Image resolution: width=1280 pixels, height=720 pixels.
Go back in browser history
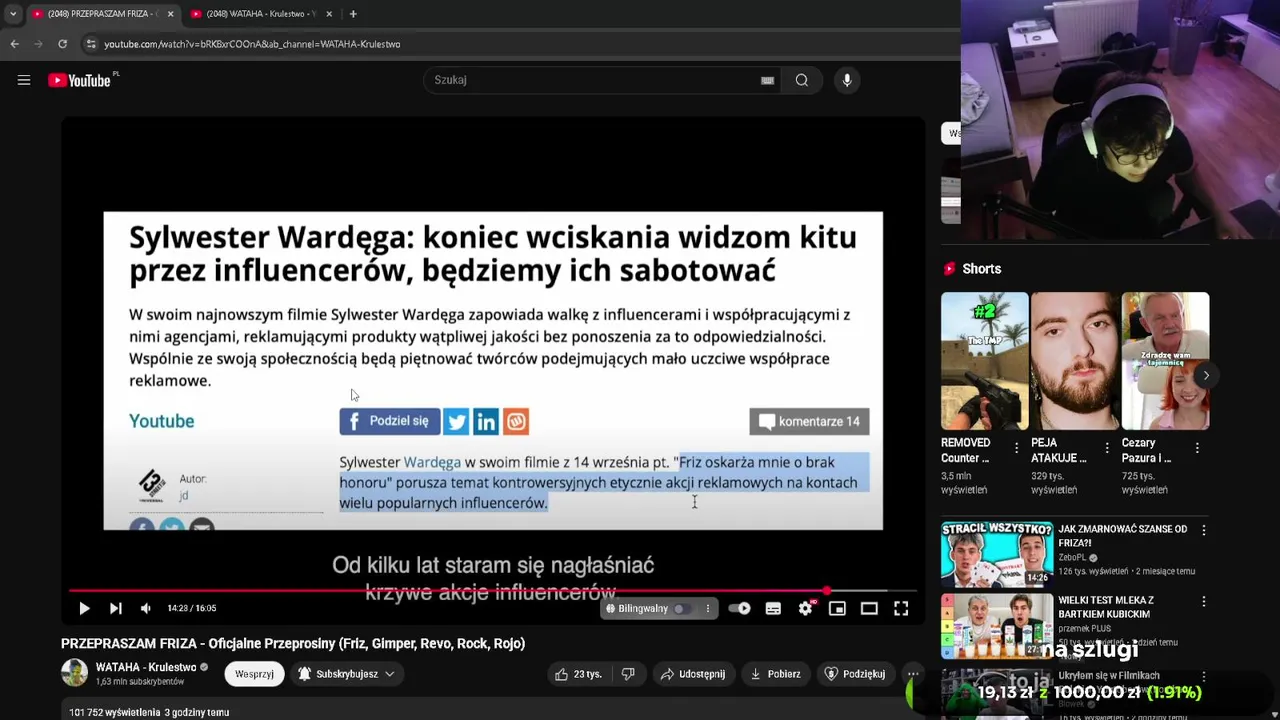[x=14, y=44]
